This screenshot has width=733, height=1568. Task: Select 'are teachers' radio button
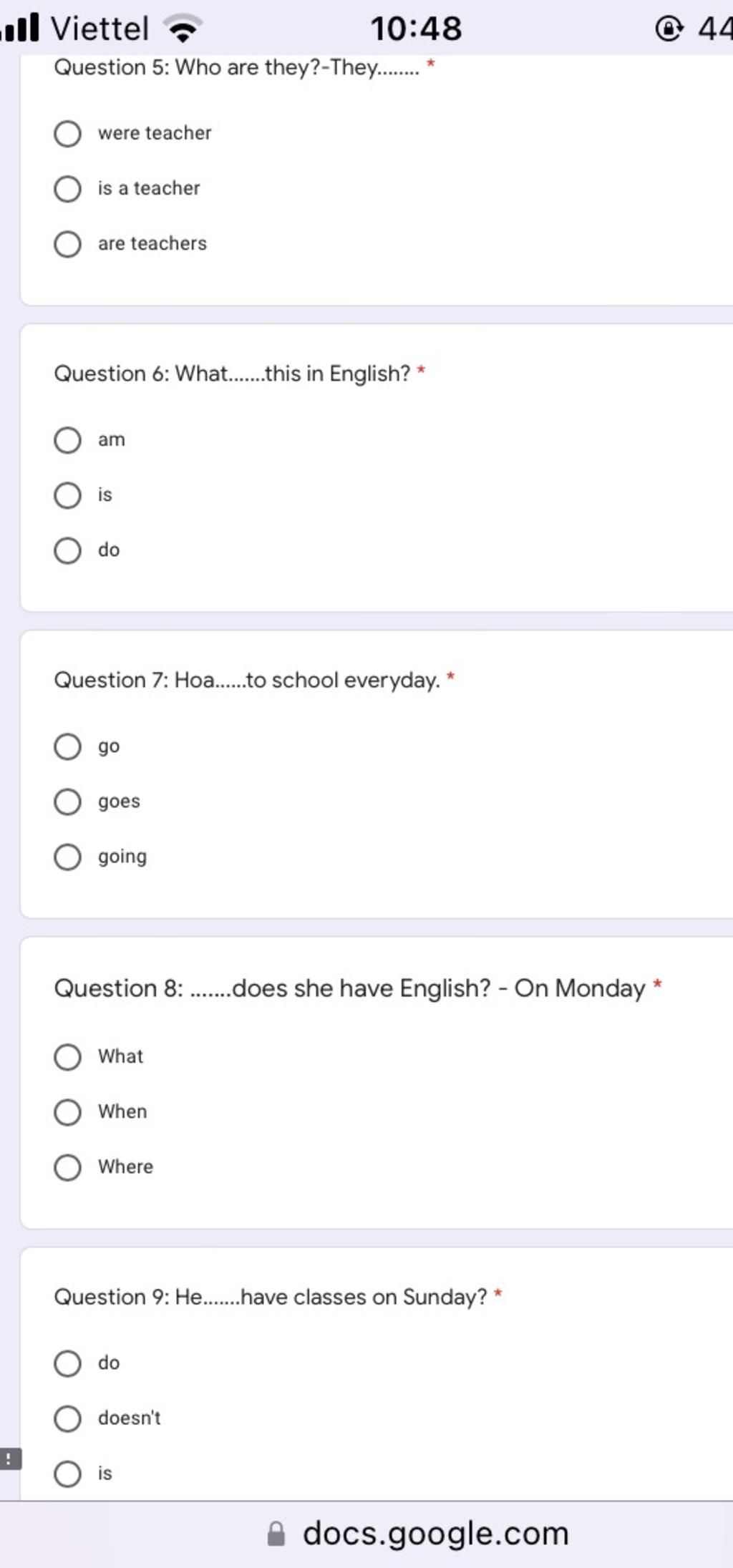(67, 244)
